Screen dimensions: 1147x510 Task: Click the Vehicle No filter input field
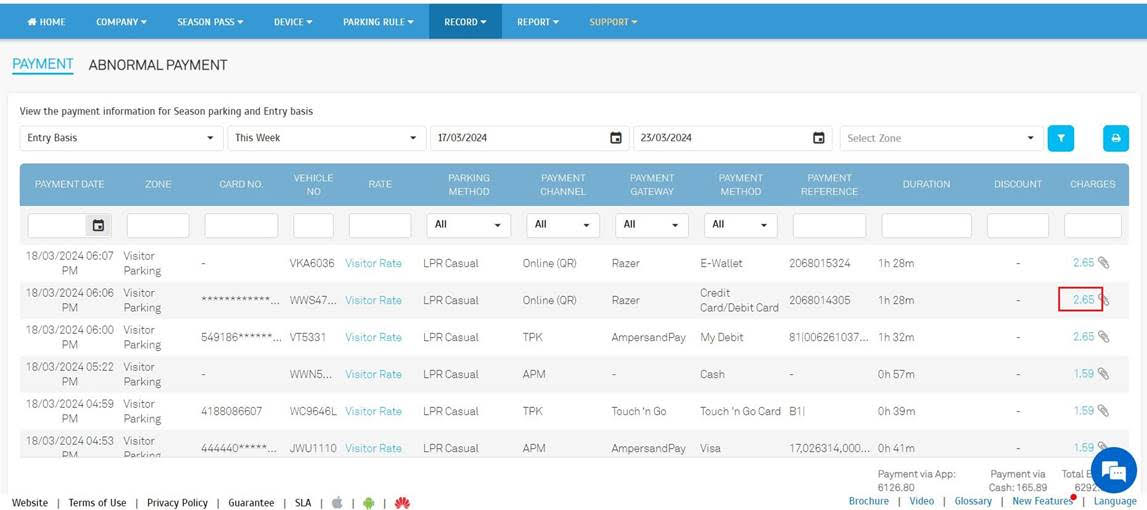[x=313, y=225]
